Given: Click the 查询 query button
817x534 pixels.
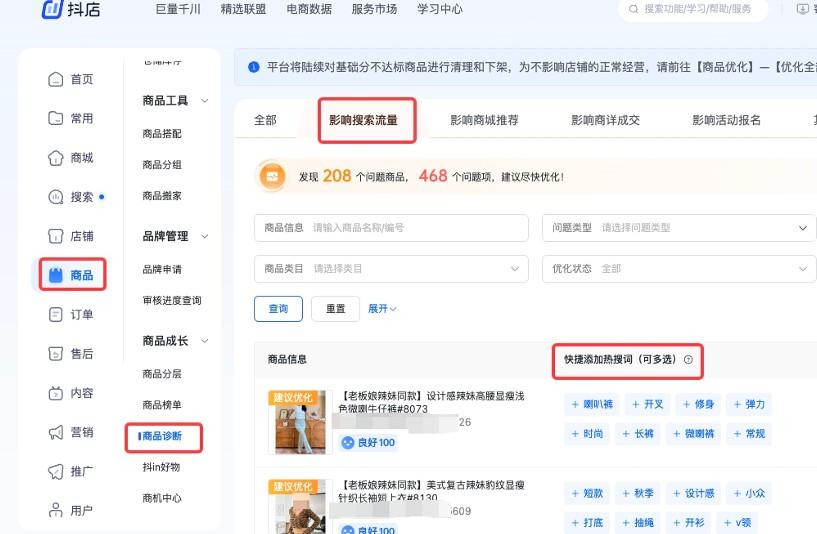Looking at the screenshot, I should pos(278,309).
